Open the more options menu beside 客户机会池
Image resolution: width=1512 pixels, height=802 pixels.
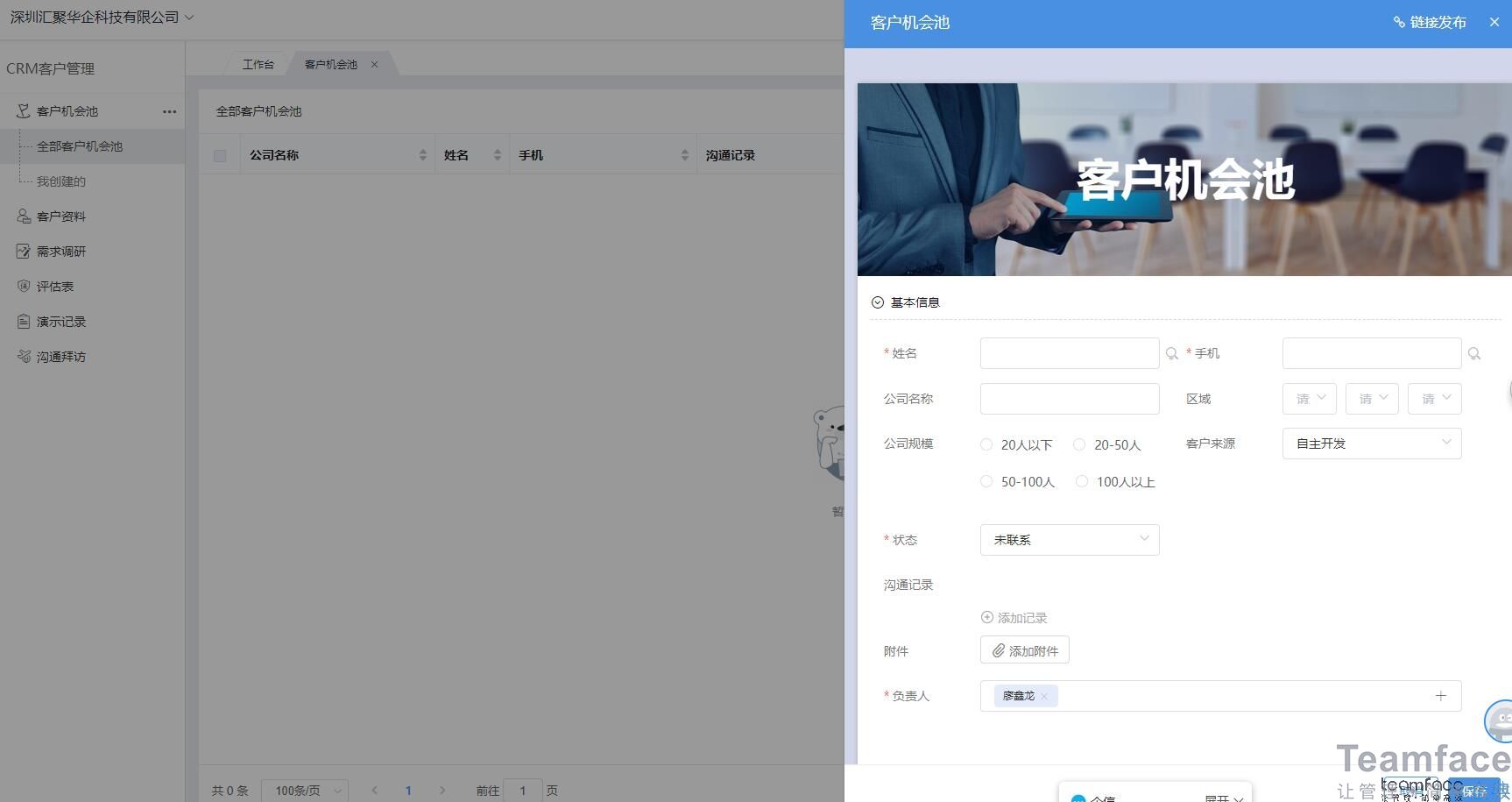click(169, 111)
